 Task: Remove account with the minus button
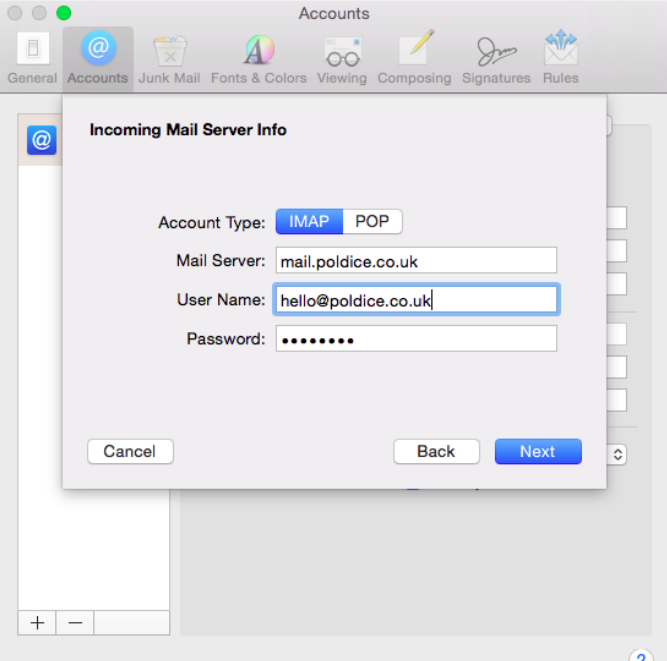[x=75, y=622]
